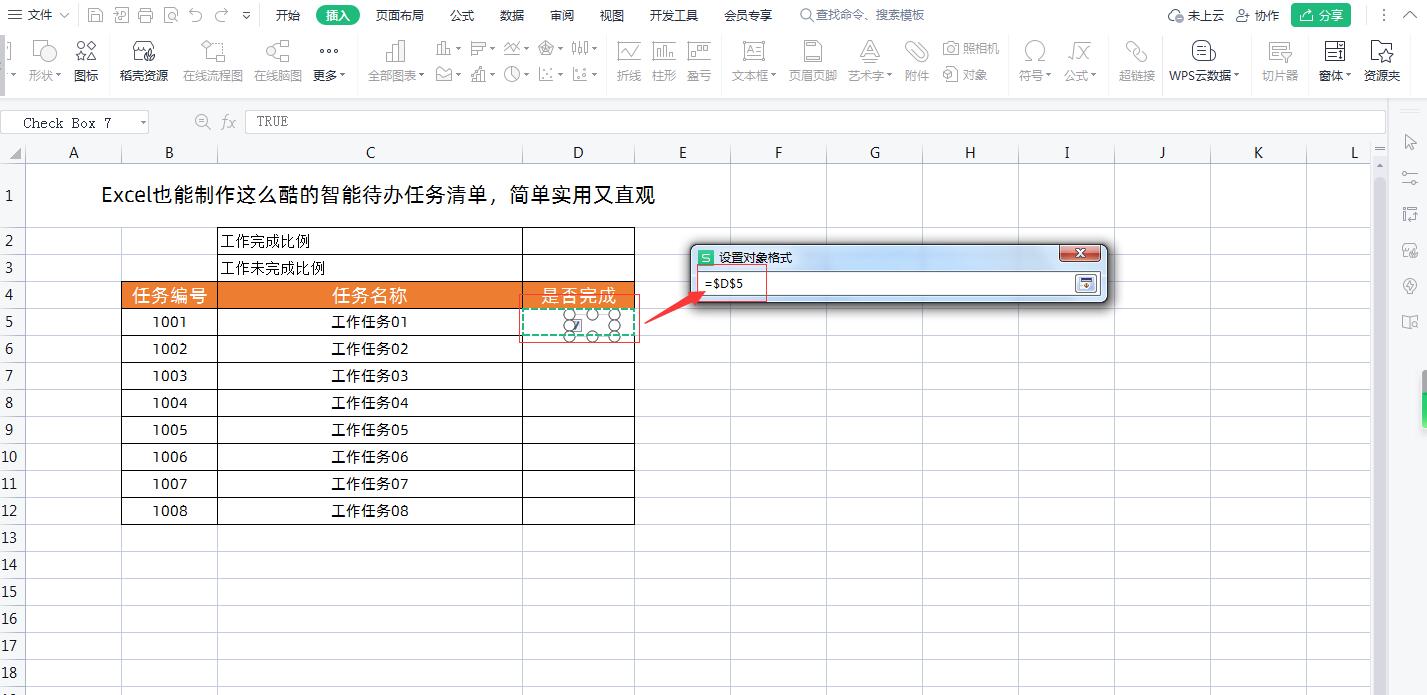1427x695 pixels.
Task: Insert a text box (文本框)
Action: [753, 60]
